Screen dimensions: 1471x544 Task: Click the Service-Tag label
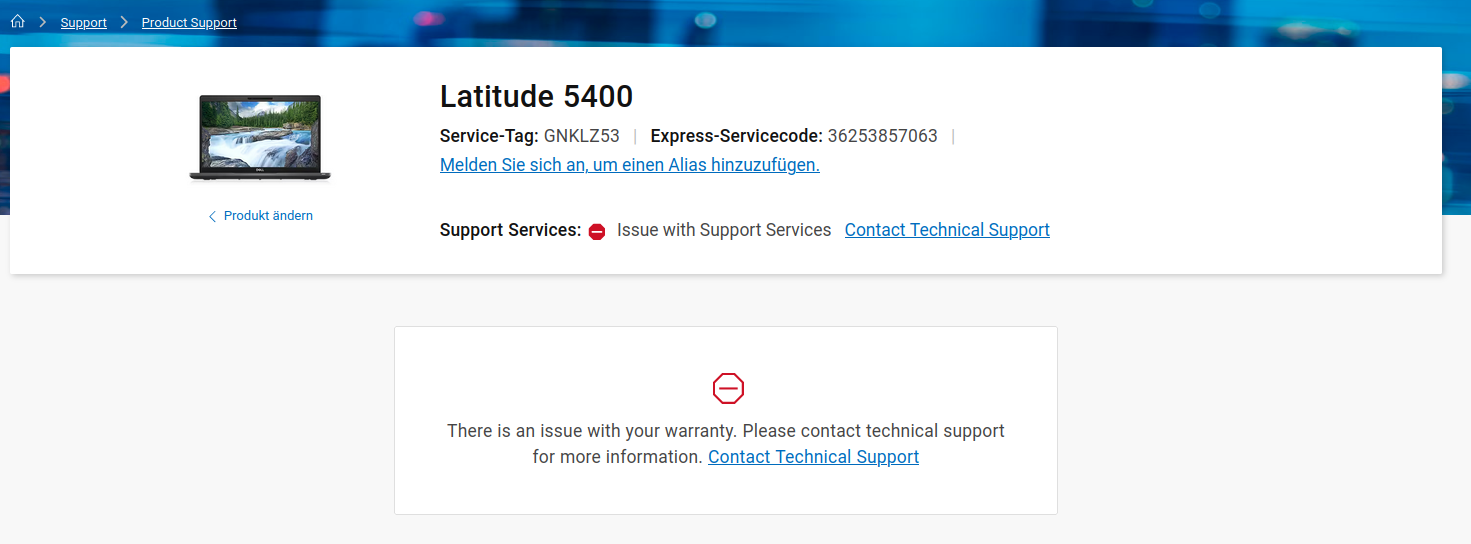pyautogui.click(x=489, y=136)
